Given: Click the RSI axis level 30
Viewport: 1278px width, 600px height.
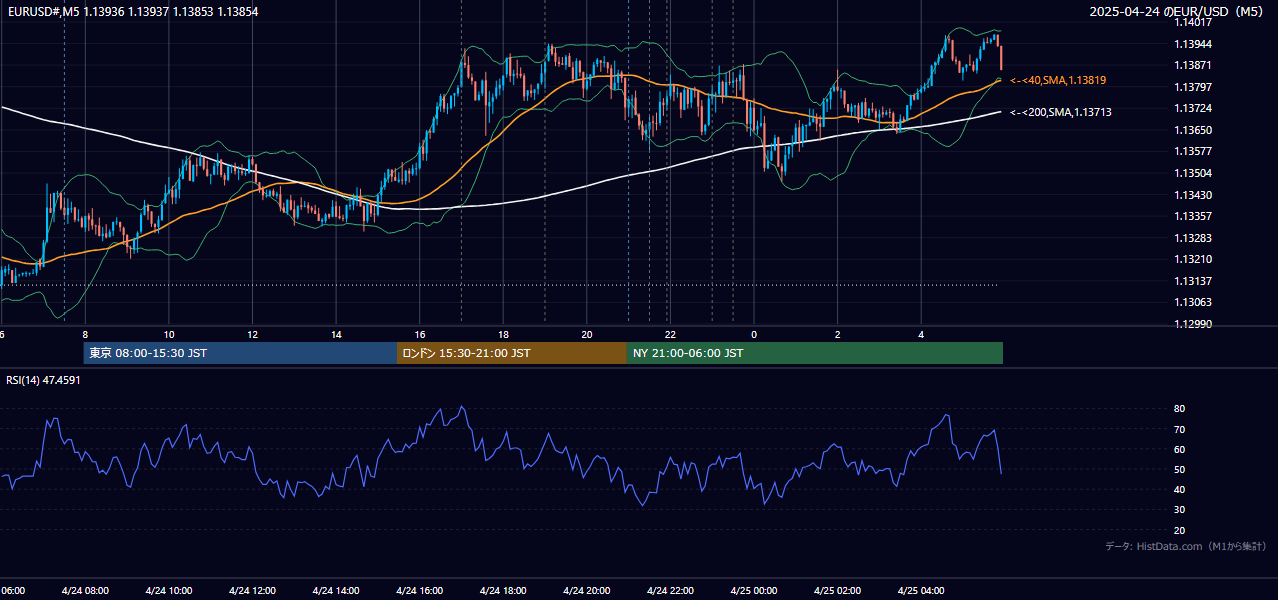Looking at the screenshot, I should (x=1179, y=510).
